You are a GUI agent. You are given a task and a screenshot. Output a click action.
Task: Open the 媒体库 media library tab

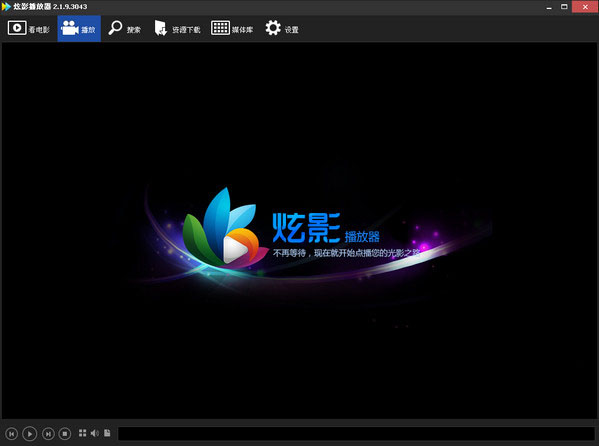[x=232, y=29]
